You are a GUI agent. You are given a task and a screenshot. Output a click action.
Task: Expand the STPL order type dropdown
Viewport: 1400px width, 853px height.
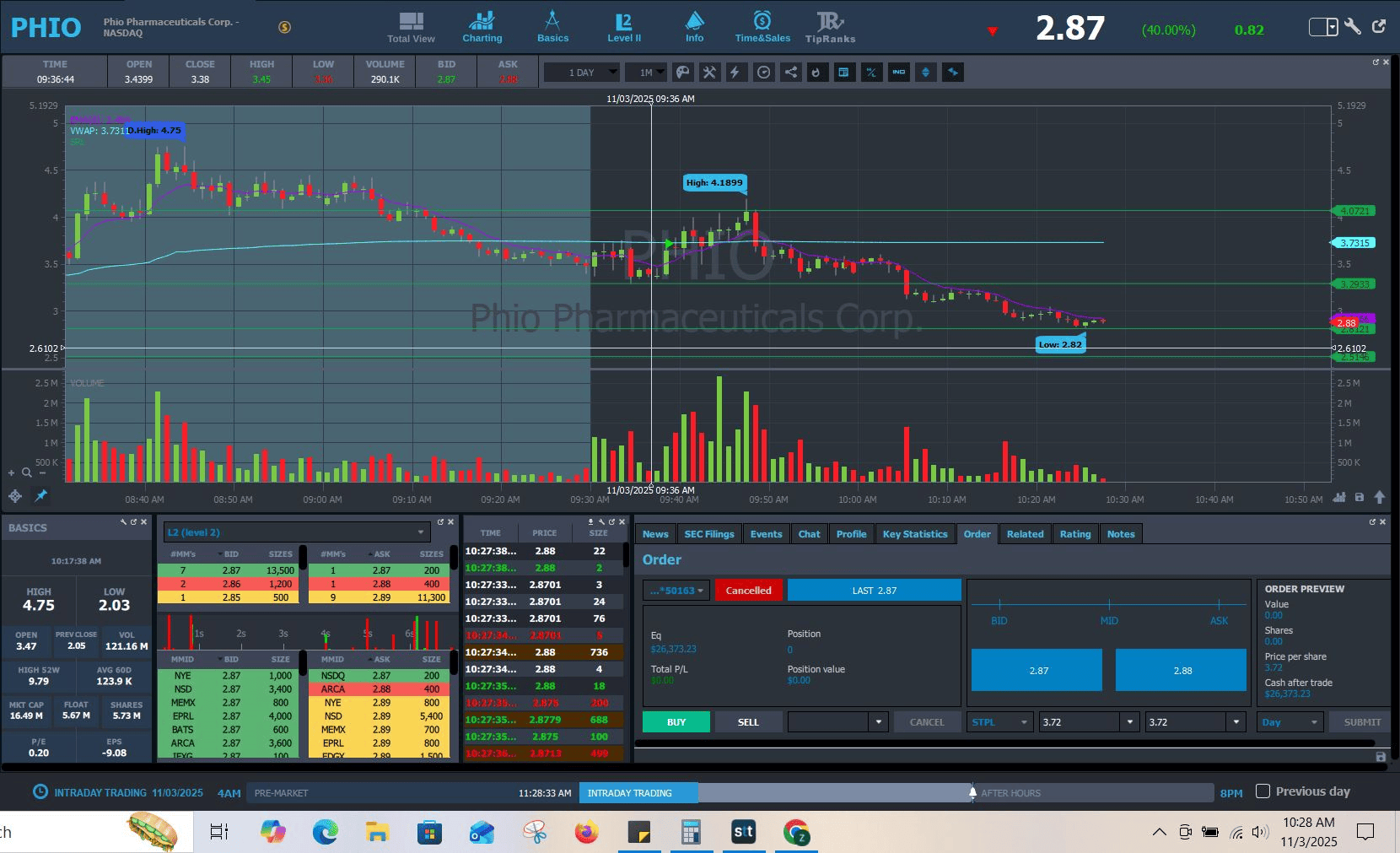(999, 722)
